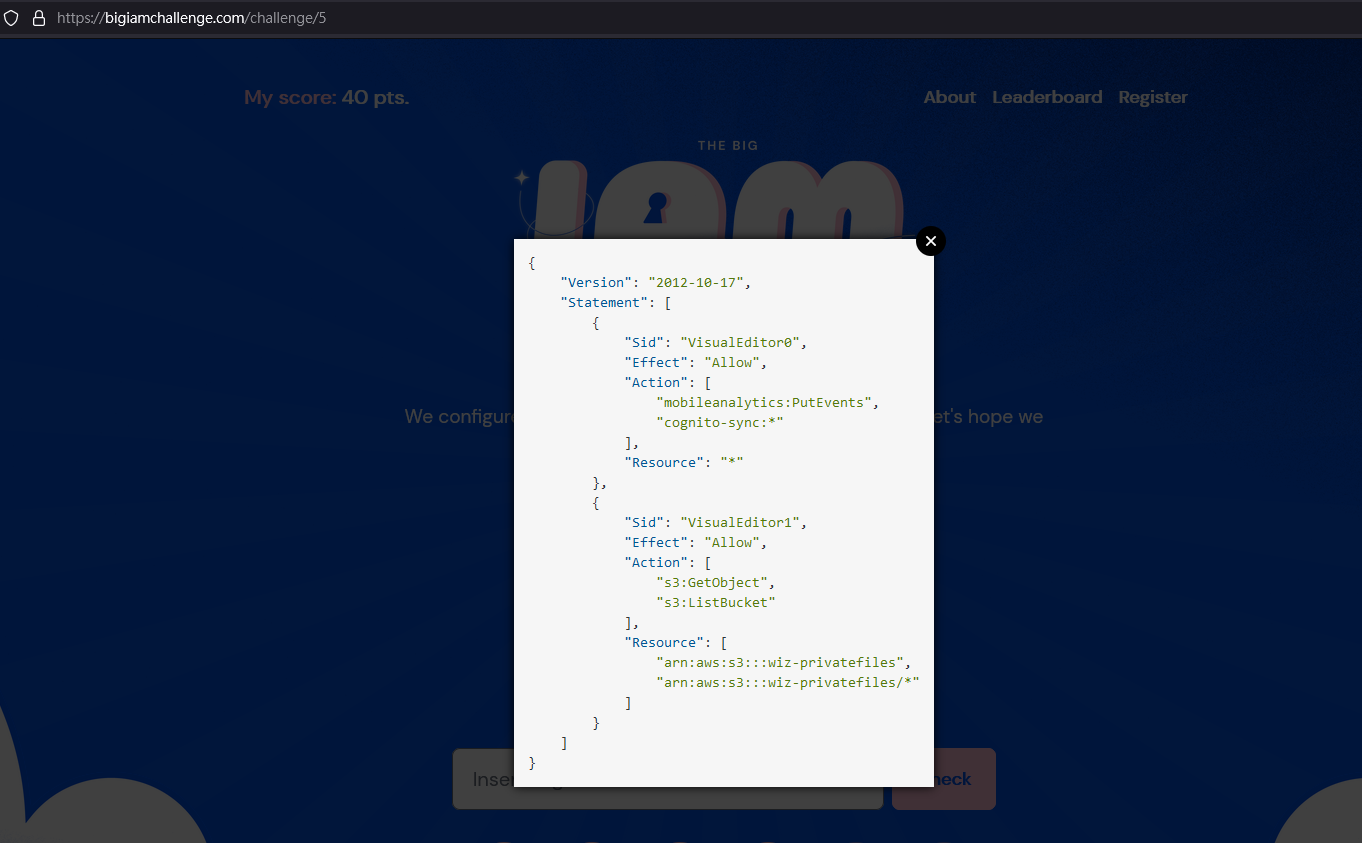Click the "2012-10-17" version value
The width and height of the screenshot is (1362, 843).
coord(695,282)
